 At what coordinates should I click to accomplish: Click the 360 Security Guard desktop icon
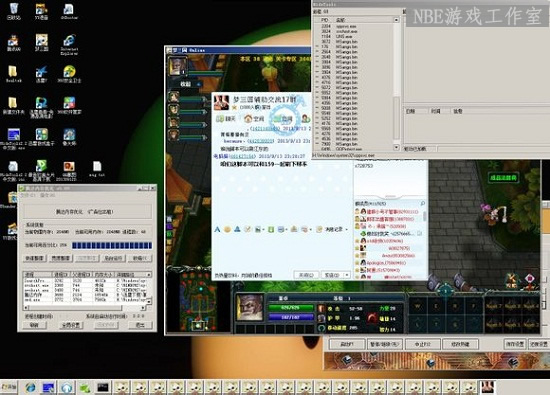(69, 74)
